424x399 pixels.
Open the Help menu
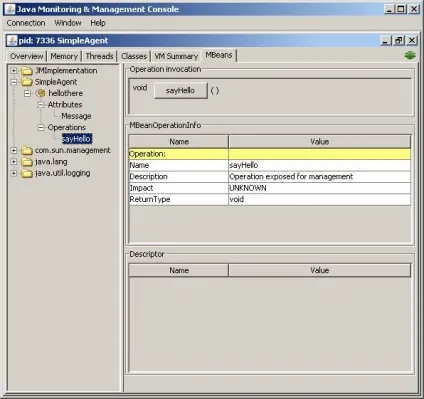(98, 23)
